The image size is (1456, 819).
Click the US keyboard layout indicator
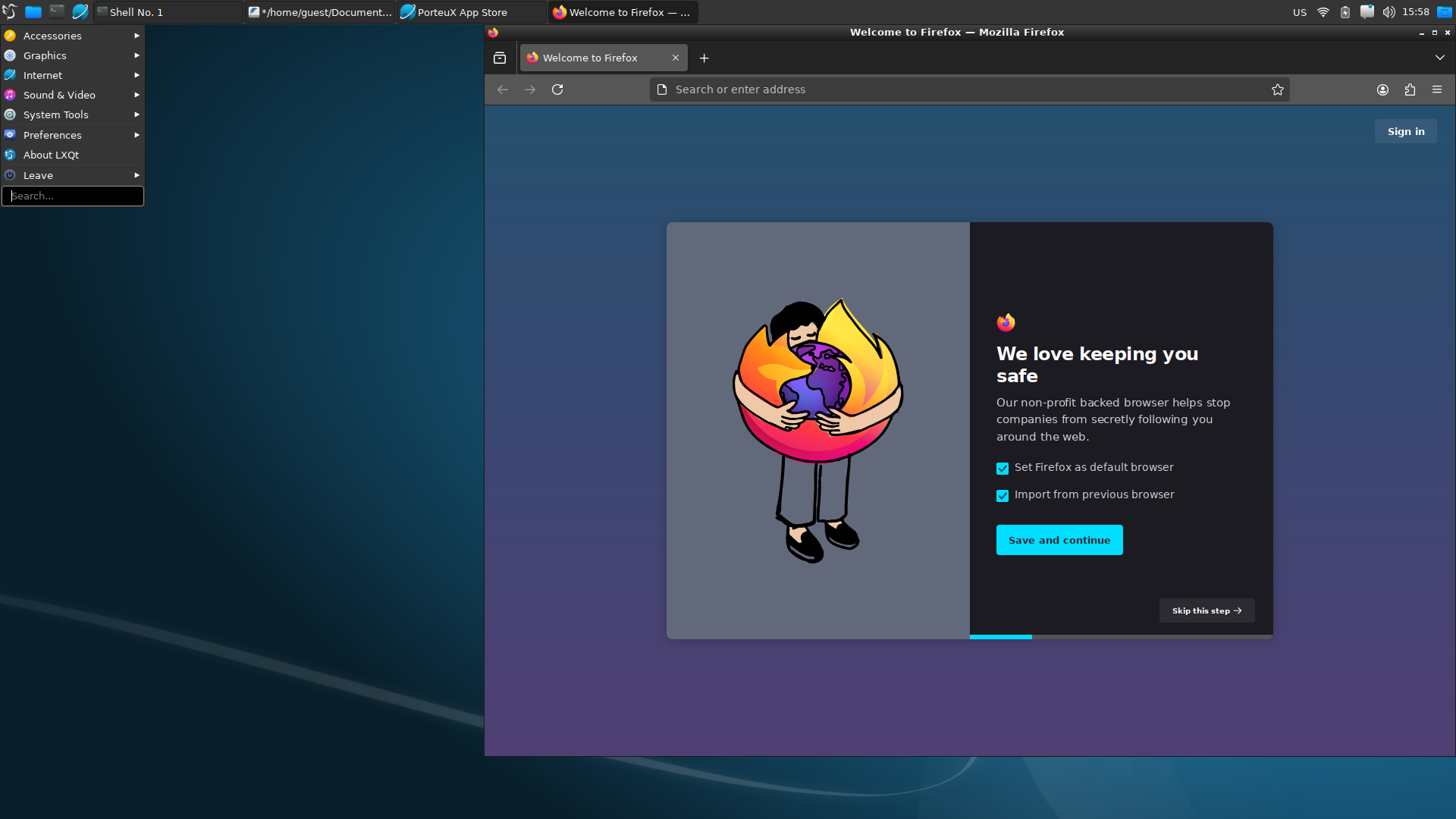(x=1300, y=12)
